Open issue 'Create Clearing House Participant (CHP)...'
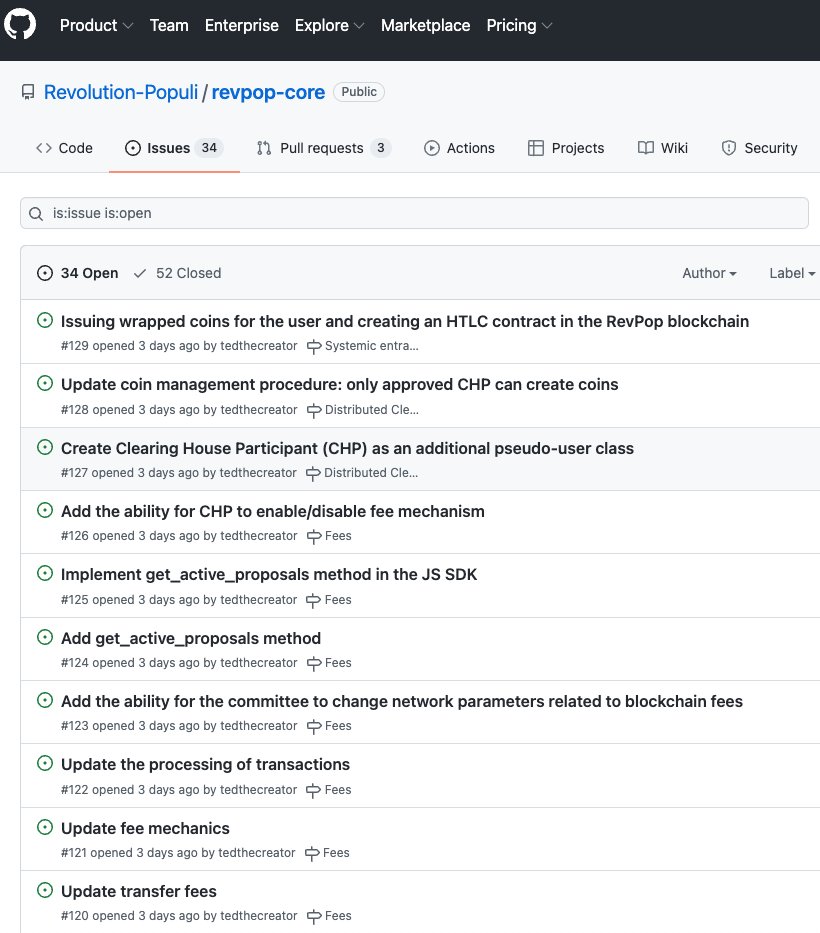820x933 pixels. (347, 448)
